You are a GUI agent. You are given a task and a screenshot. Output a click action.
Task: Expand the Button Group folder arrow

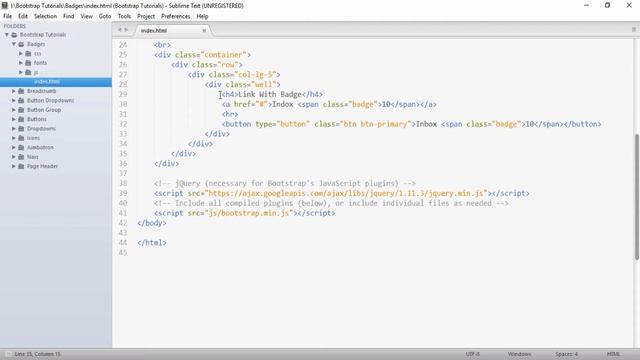pyautogui.click(x=13, y=110)
